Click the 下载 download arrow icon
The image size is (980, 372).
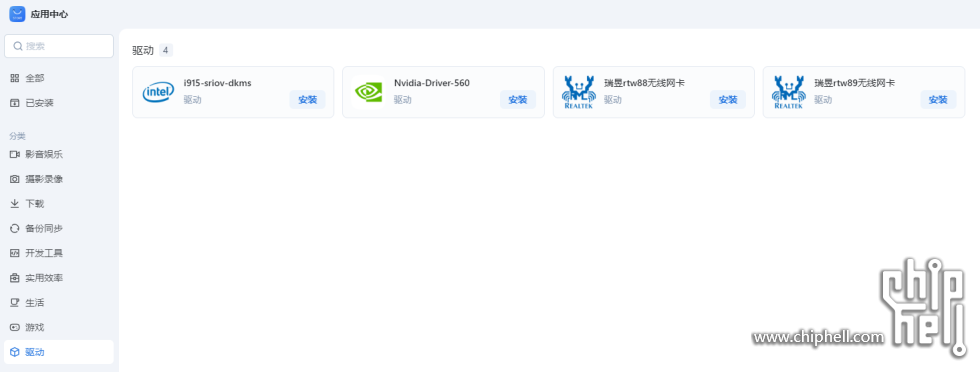[15, 204]
